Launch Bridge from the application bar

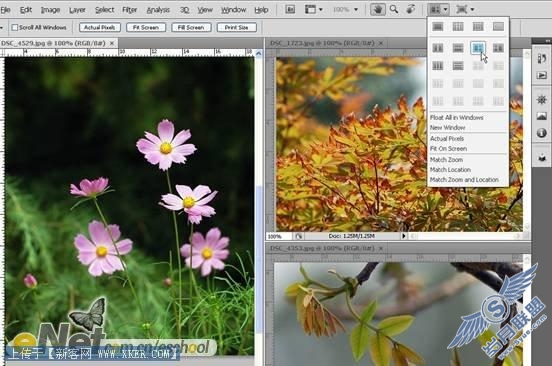coord(290,10)
